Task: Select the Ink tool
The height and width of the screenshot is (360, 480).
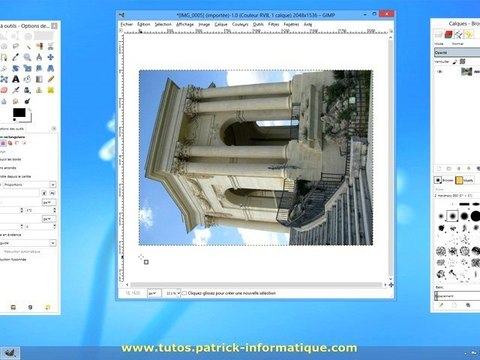Action: point(28,90)
